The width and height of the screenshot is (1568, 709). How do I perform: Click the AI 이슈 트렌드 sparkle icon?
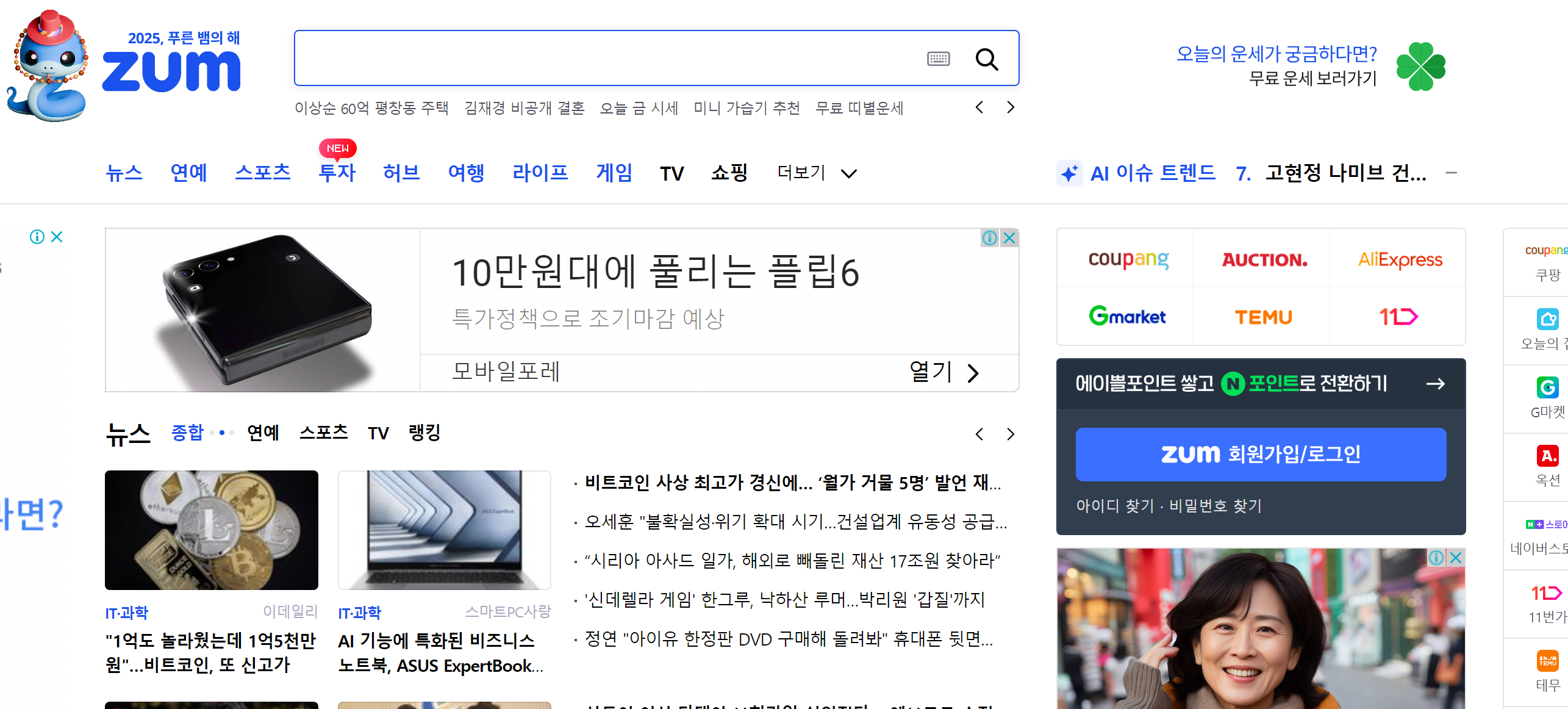[x=1069, y=174]
